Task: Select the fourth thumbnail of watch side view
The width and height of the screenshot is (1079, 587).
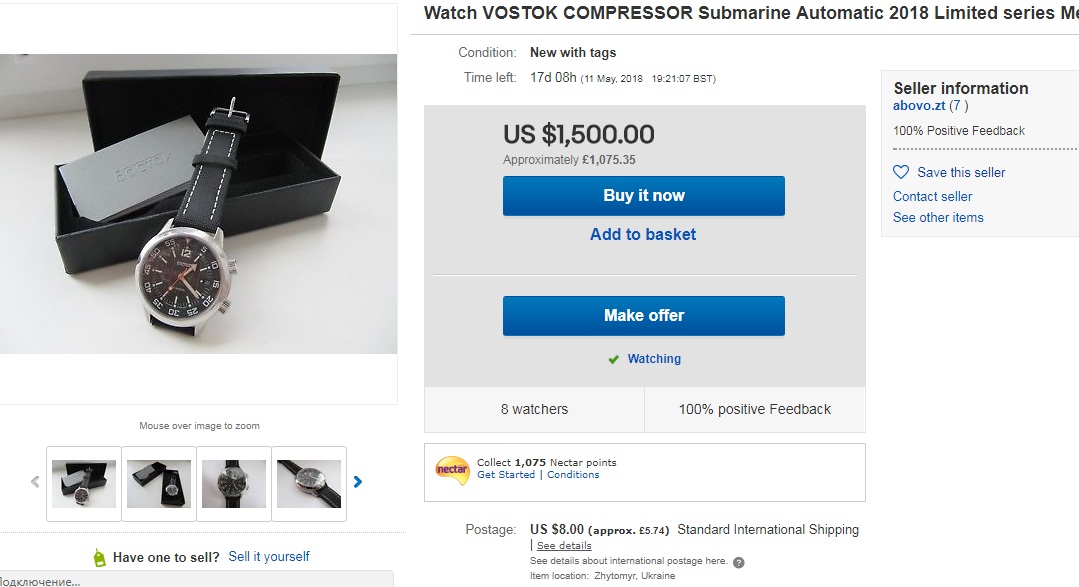Action: pos(309,484)
